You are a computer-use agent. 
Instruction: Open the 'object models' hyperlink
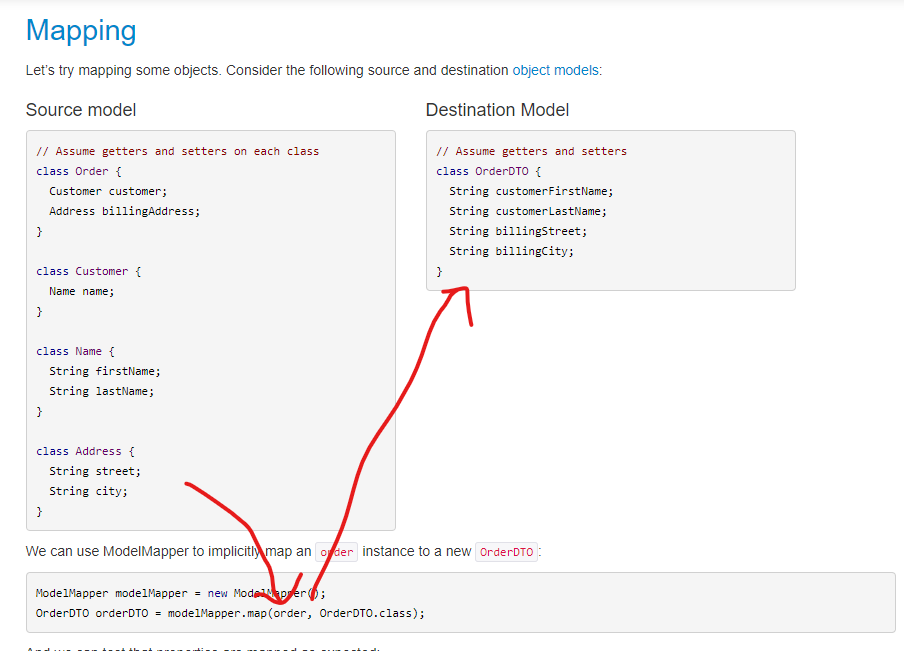click(555, 70)
